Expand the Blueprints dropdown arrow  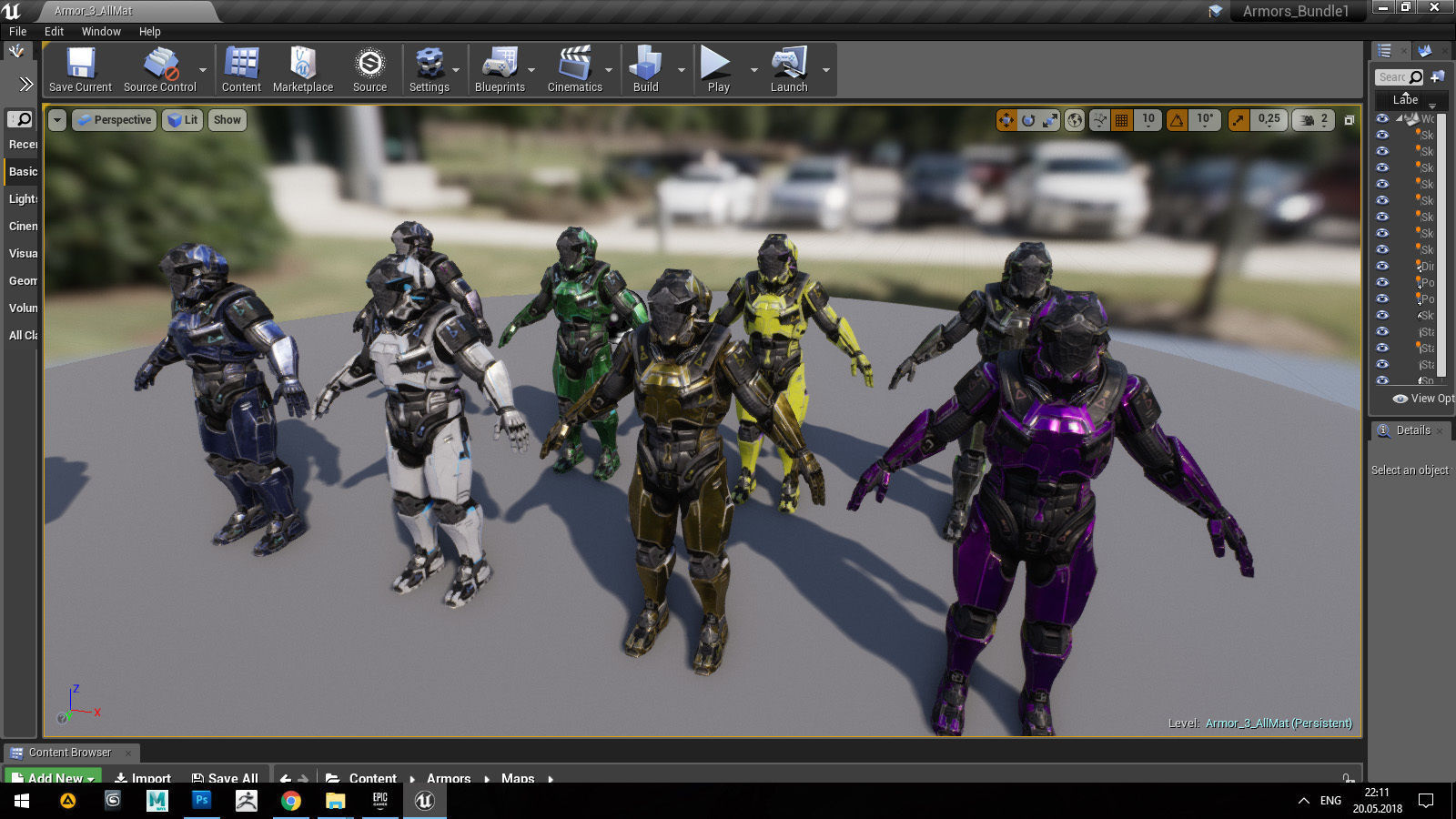[531, 69]
